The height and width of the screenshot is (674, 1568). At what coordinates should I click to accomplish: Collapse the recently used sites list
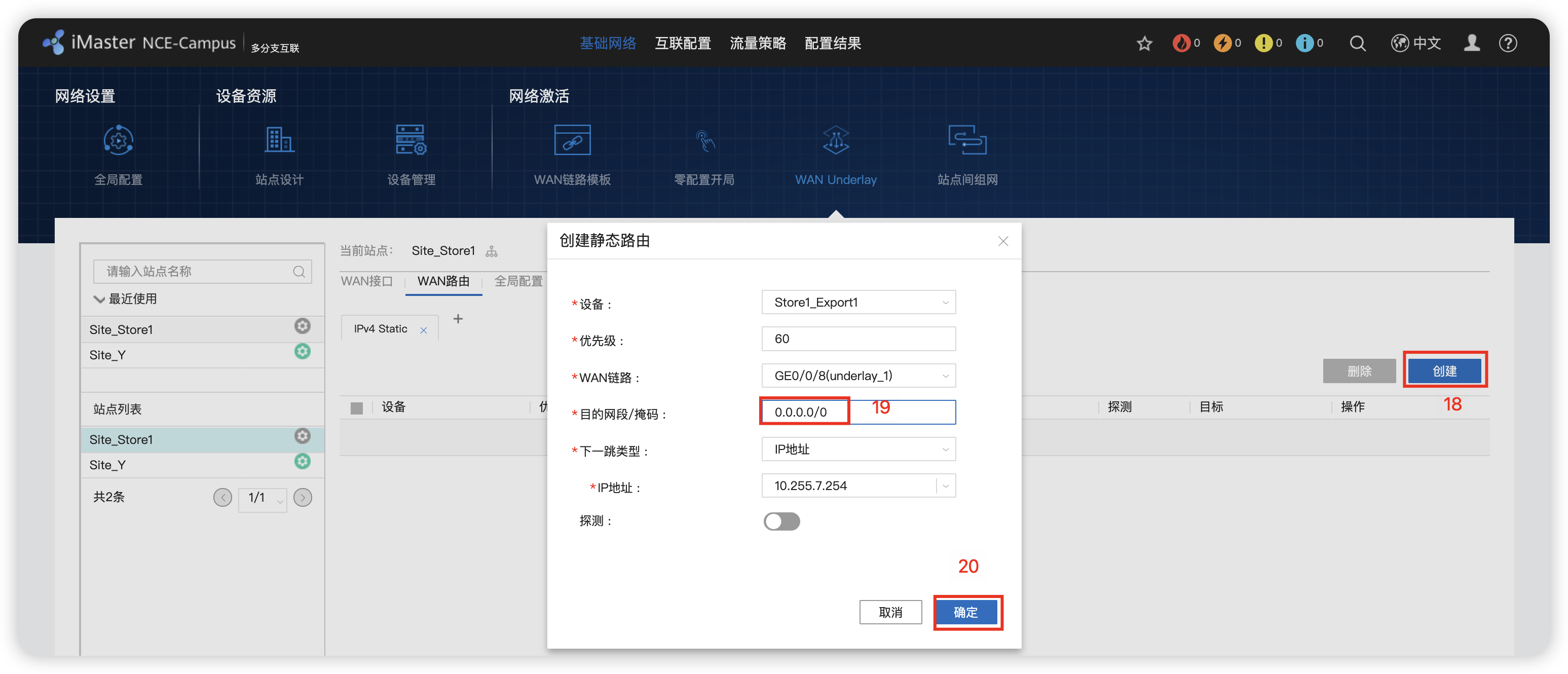[x=99, y=299]
